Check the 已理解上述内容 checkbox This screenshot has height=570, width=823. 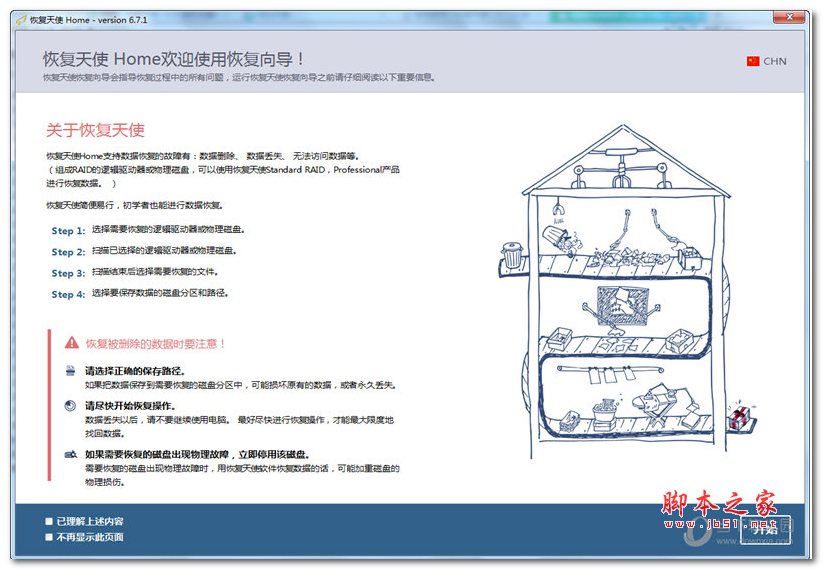click(49, 521)
